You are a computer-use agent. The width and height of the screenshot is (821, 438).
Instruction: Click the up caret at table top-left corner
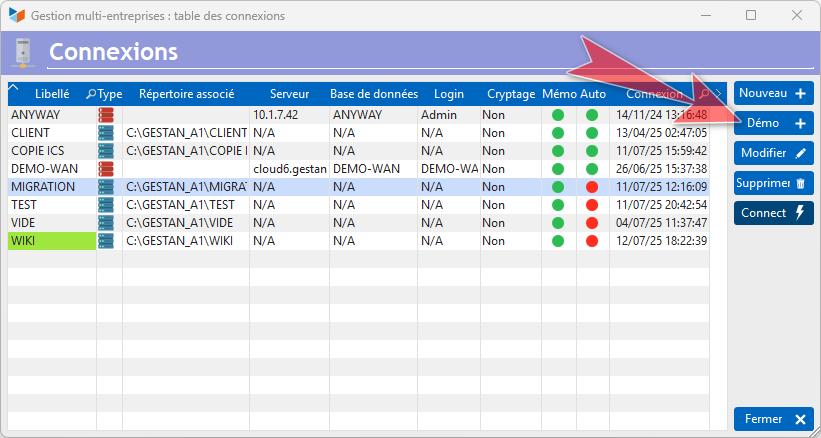14,89
